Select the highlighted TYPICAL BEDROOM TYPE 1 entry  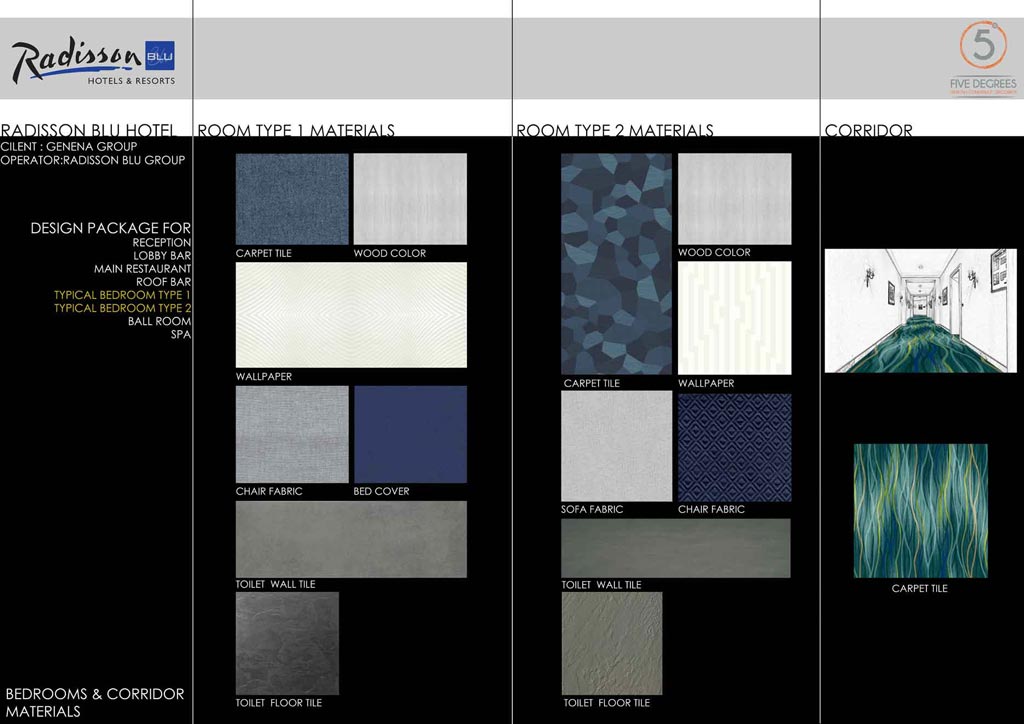tap(122, 295)
